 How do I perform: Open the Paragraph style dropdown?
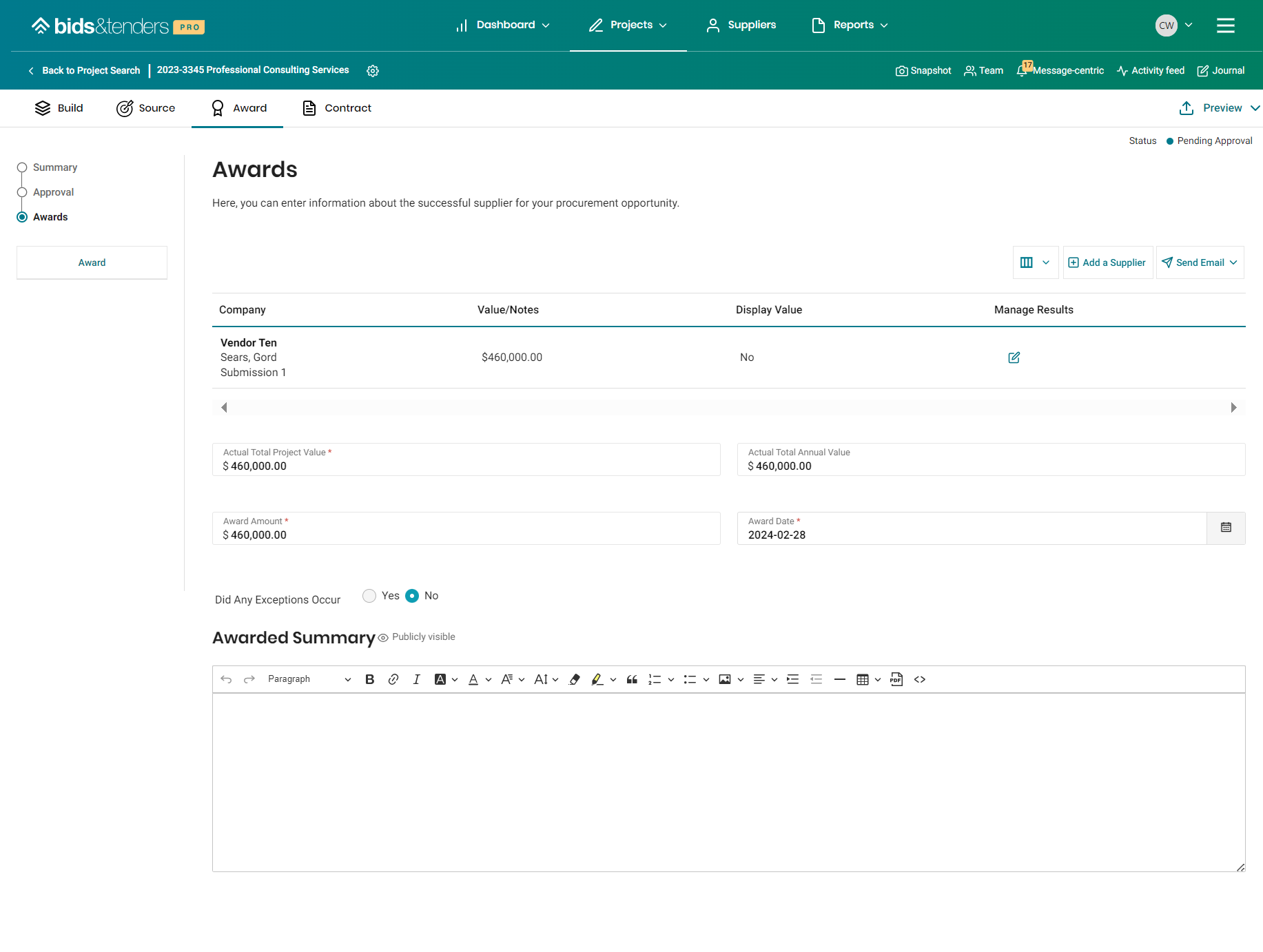(x=309, y=679)
